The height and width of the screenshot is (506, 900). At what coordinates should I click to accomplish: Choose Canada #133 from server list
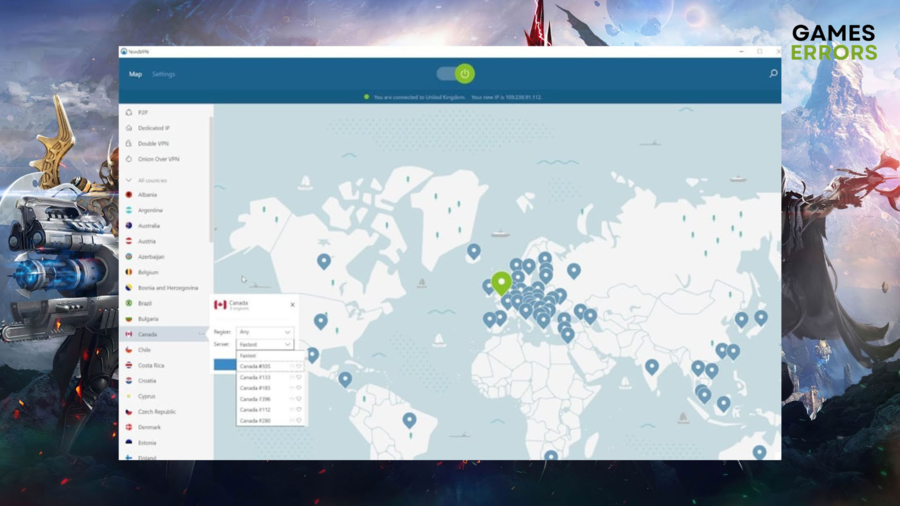[x=256, y=377]
